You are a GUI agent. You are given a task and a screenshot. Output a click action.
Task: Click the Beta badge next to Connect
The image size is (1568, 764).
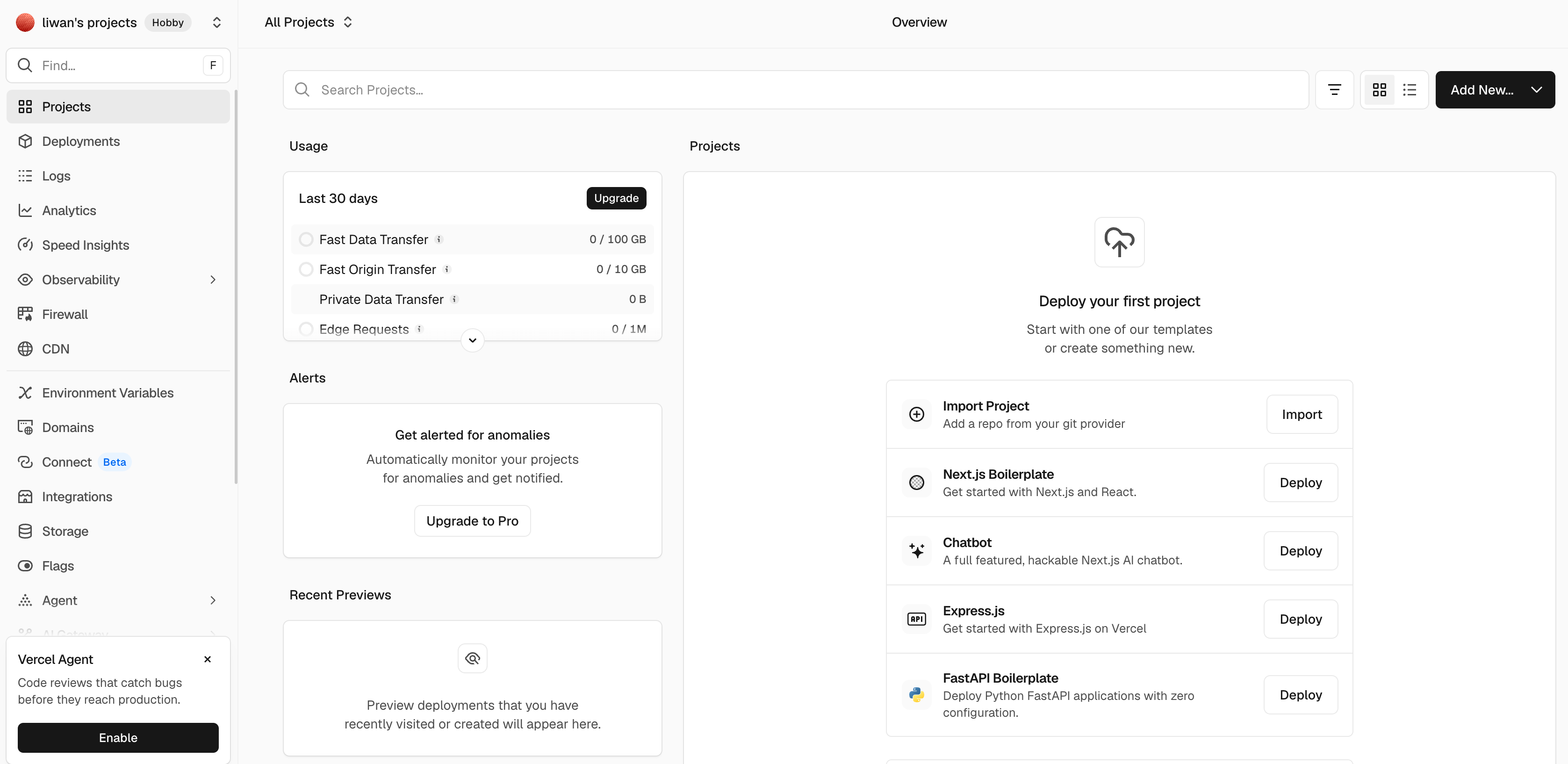(115, 462)
